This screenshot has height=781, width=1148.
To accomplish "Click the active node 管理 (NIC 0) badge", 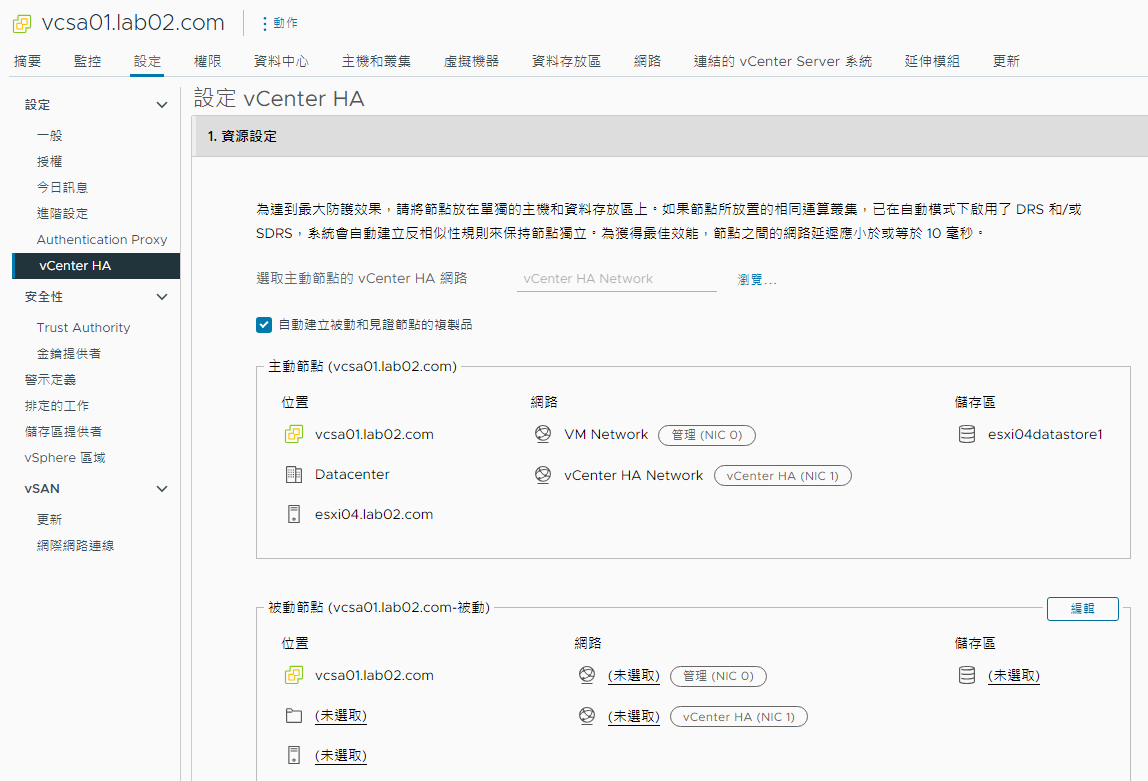I will tap(707, 435).
